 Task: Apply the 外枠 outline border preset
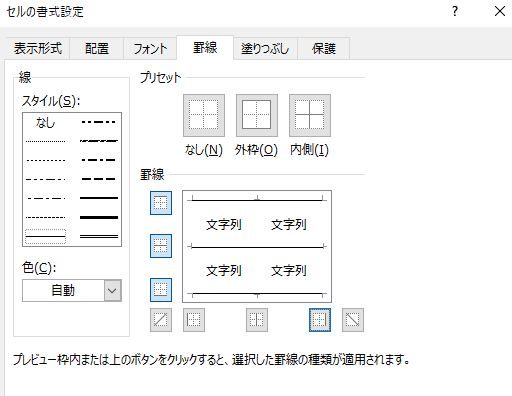(257, 115)
